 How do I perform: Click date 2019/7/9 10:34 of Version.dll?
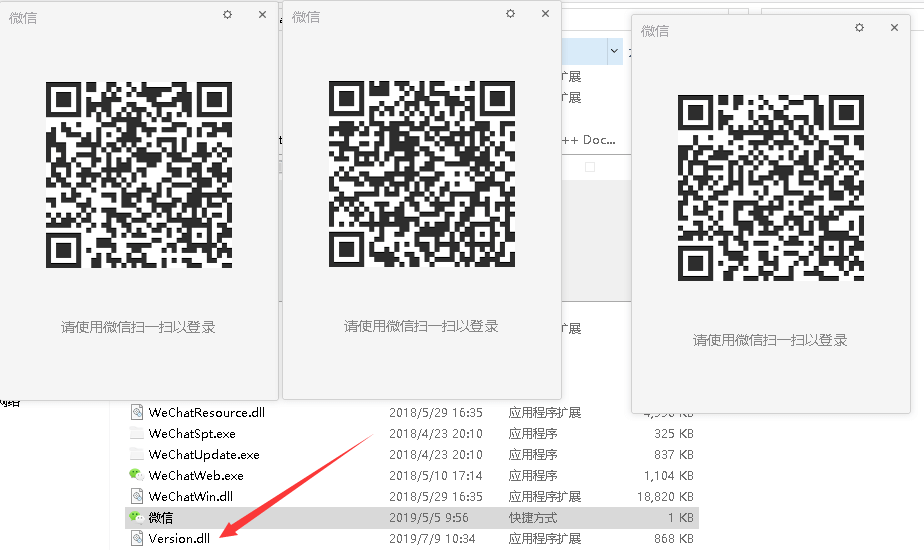[432, 539]
